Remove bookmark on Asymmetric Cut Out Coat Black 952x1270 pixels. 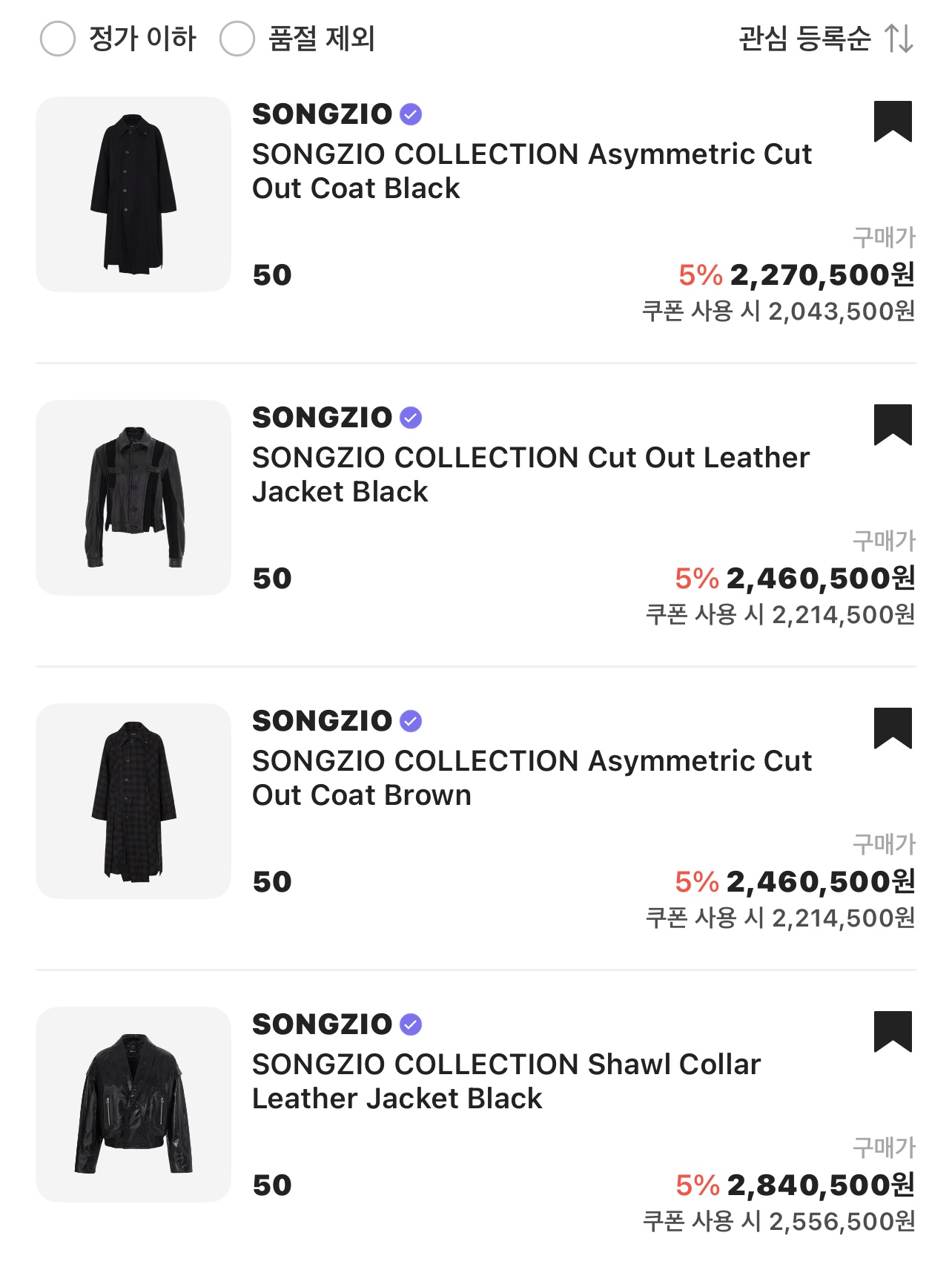pos(893,121)
